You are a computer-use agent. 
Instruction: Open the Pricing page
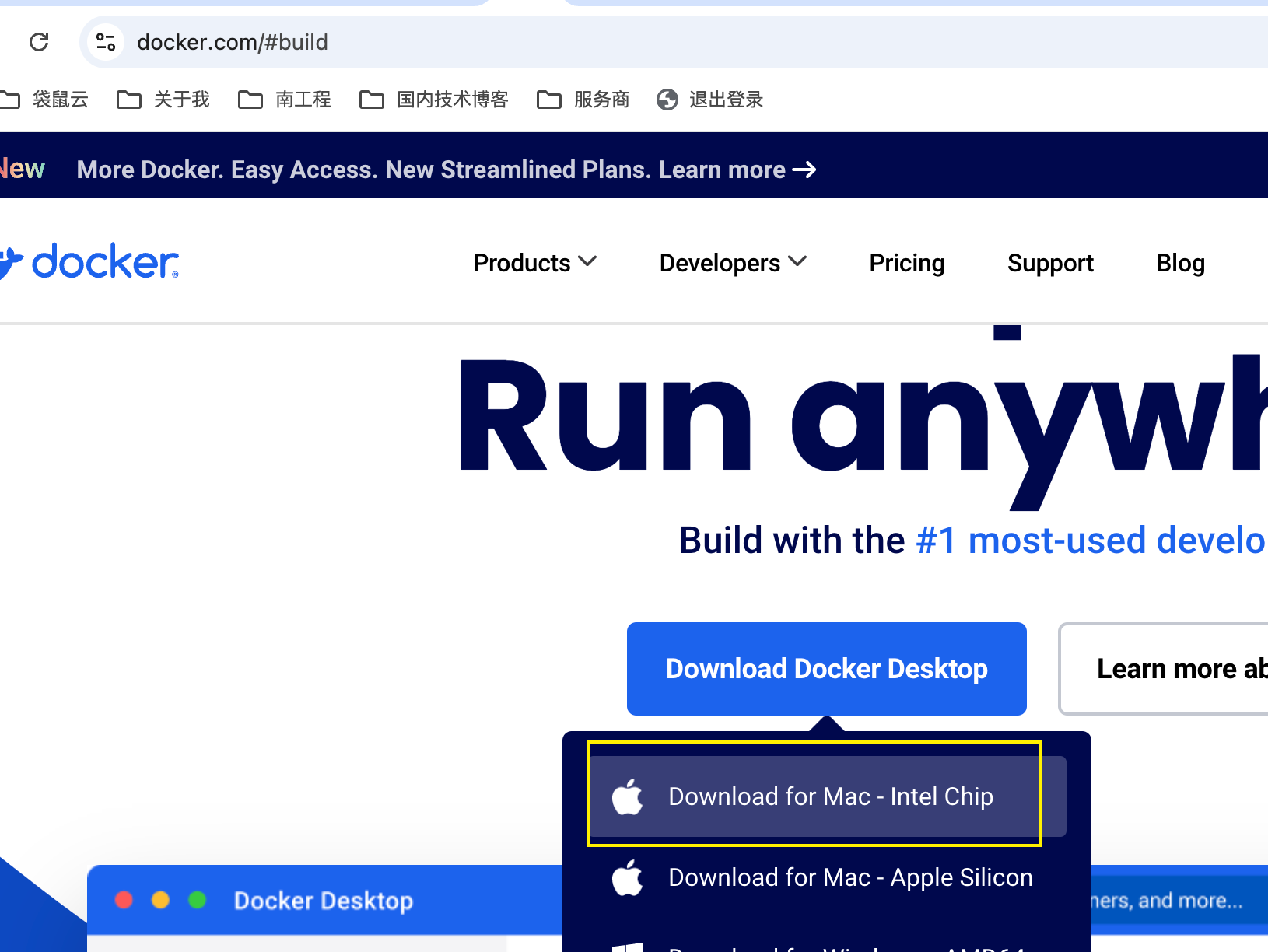pyautogui.click(x=907, y=263)
